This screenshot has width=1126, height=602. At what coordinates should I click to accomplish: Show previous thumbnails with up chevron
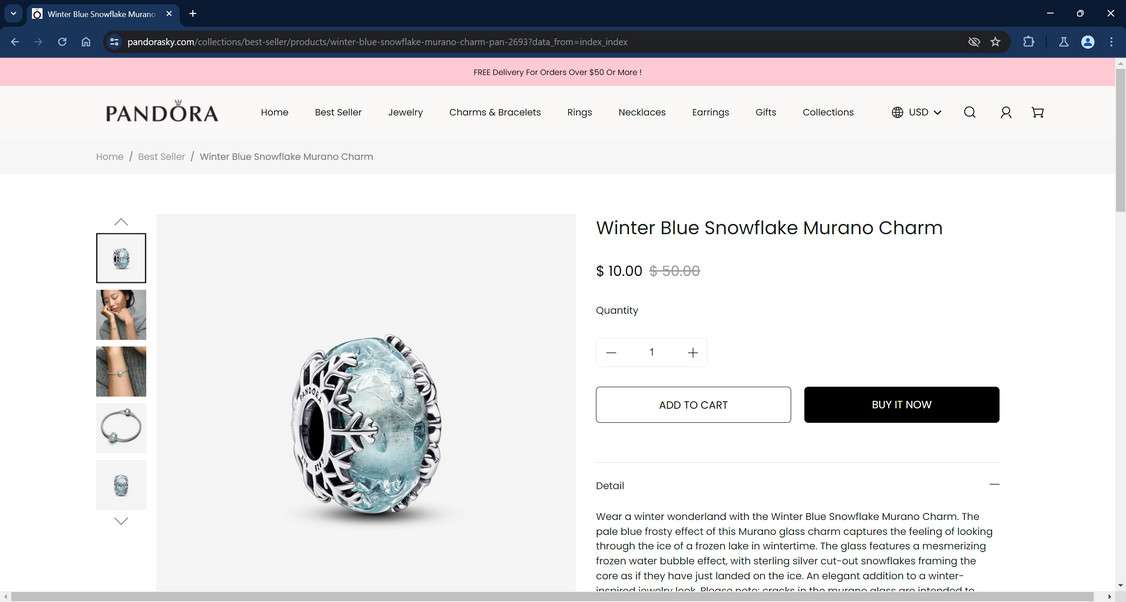click(x=121, y=222)
